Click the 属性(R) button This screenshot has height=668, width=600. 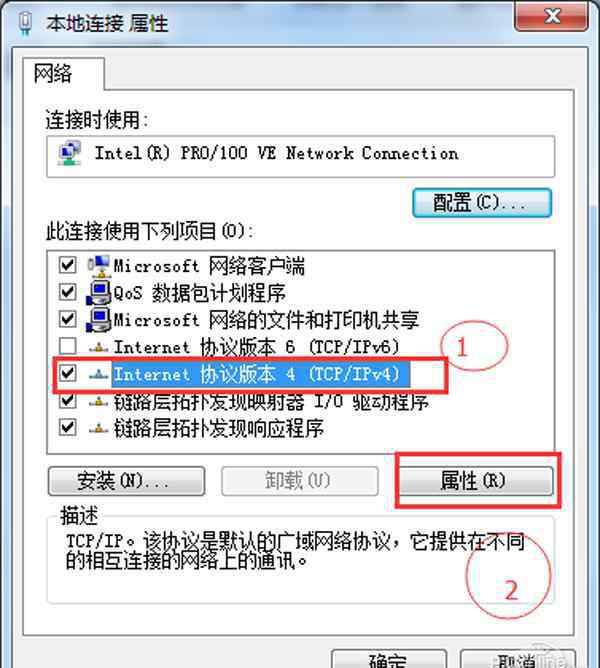pyautogui.click(x=475, y=481)
